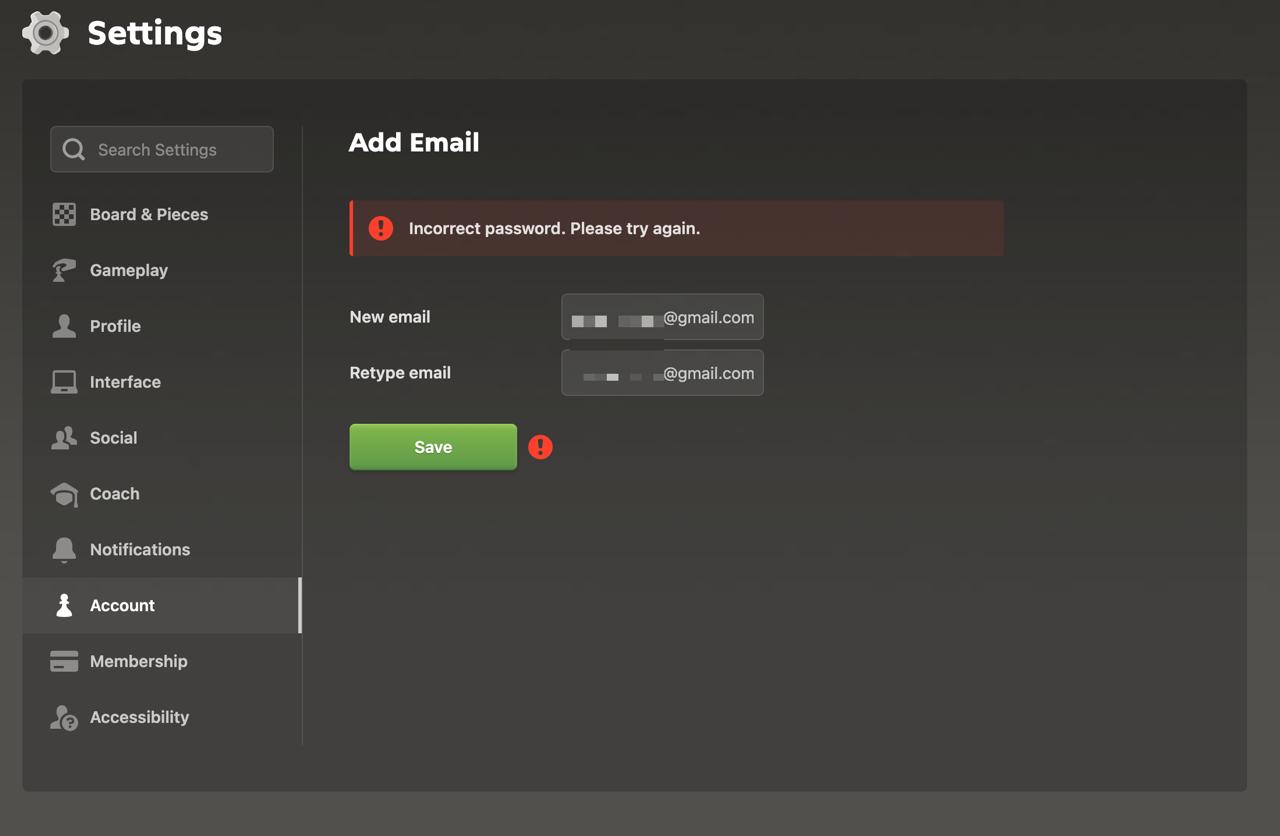Click the Membership credit card icon
Image resolution: width=1280 pixels, height=836 pixels.
pos(64,661)
